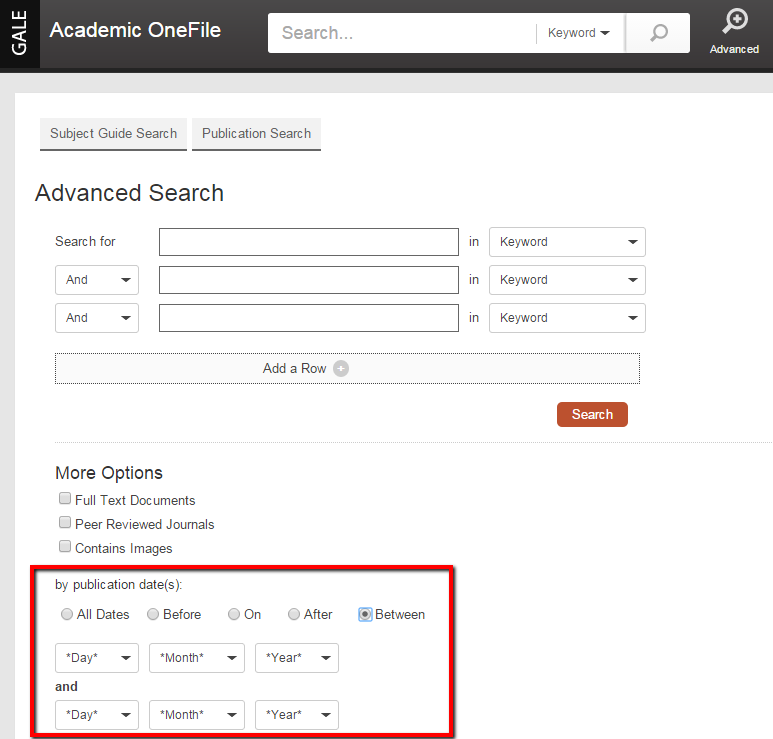The image size is (773, 739).
Task: Switch to Publication Search tab
Action: 256,134
